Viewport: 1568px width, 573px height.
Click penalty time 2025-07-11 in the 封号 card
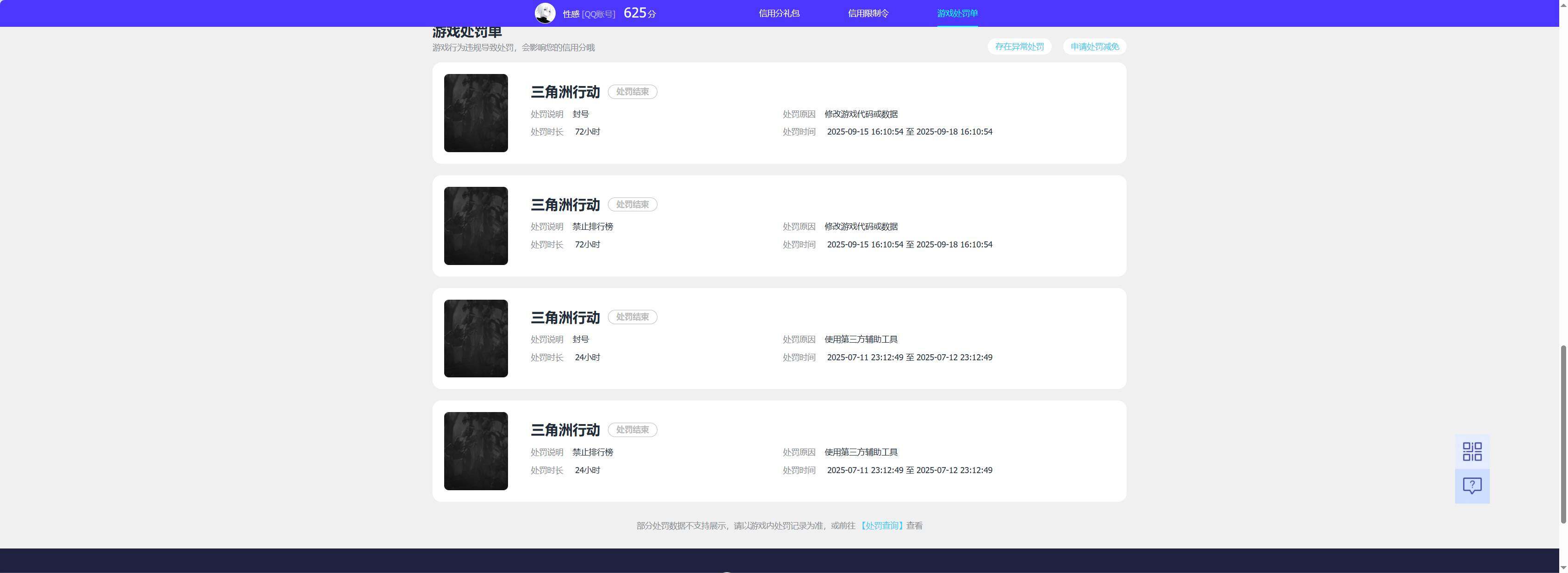tap(910, 357)
